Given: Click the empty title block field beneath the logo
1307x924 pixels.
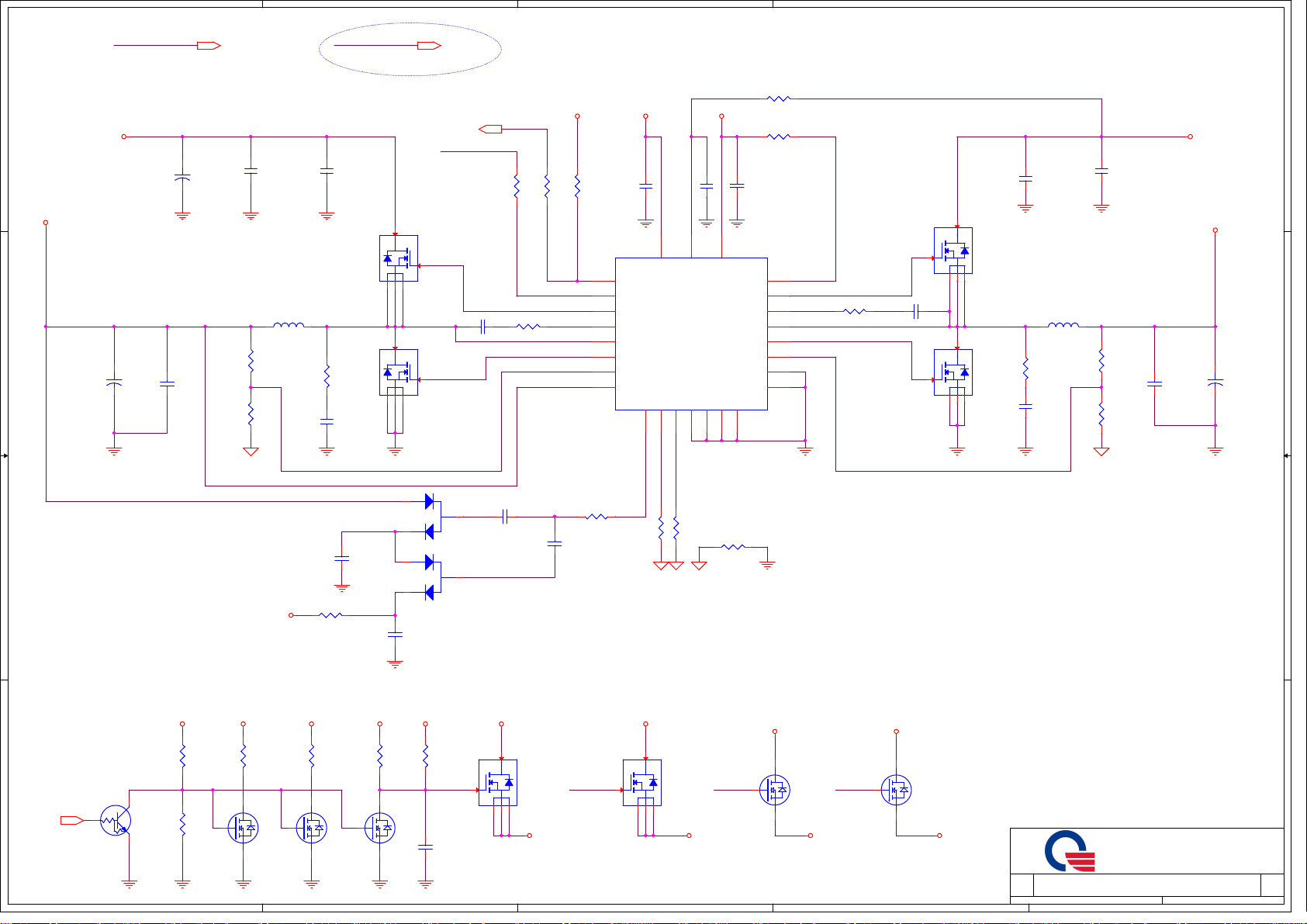Looking at the screenshot, I should tap(1147, 884).
